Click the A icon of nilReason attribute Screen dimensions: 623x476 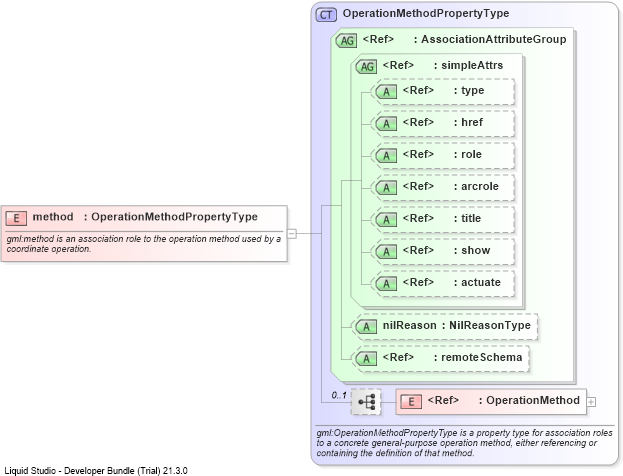pos(366,327)
